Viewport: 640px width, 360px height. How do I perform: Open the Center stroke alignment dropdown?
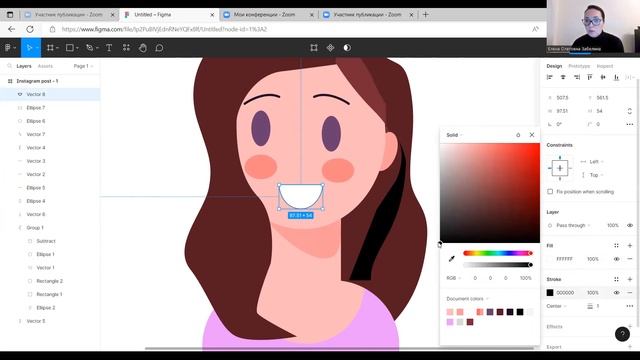pyautogui.click(x=556, y=306)
